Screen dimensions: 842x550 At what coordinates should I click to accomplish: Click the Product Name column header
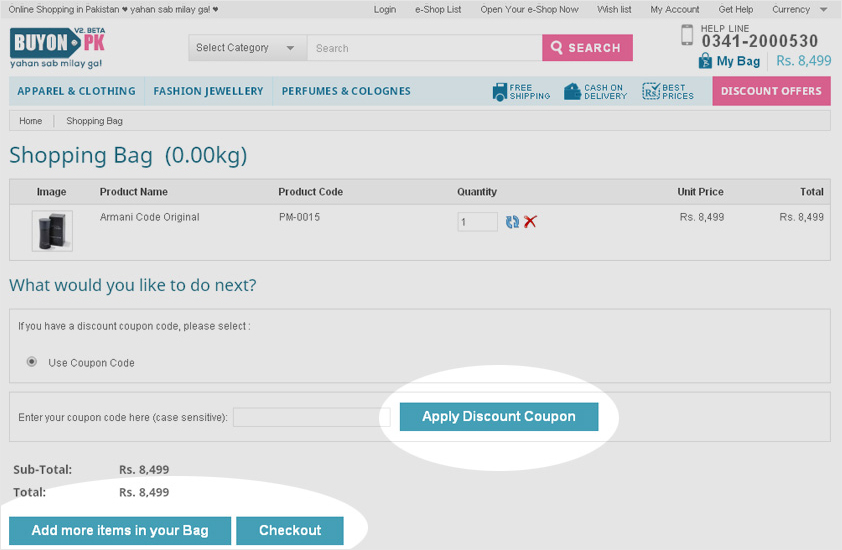(134, 192)
